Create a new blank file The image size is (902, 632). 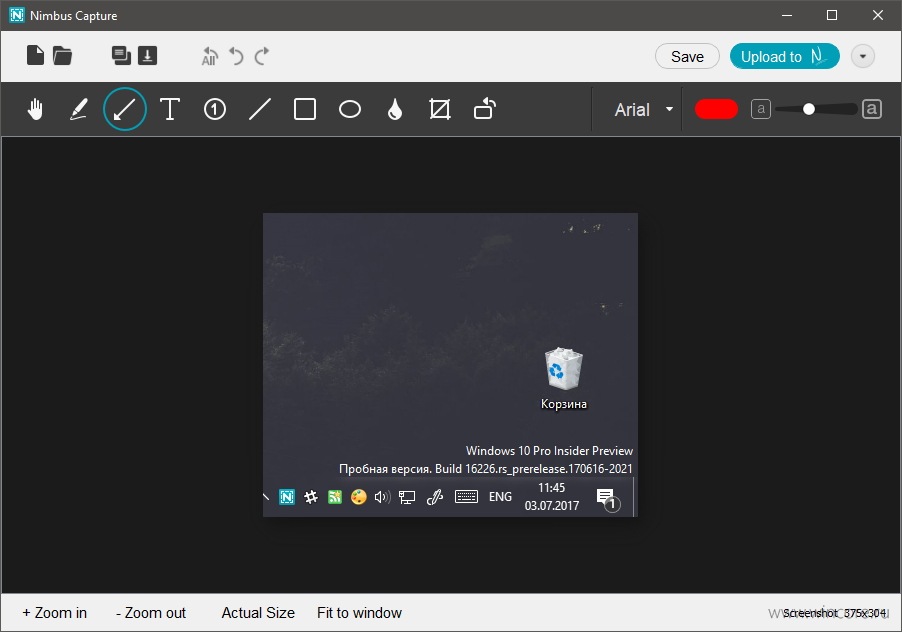pos(35,56)
